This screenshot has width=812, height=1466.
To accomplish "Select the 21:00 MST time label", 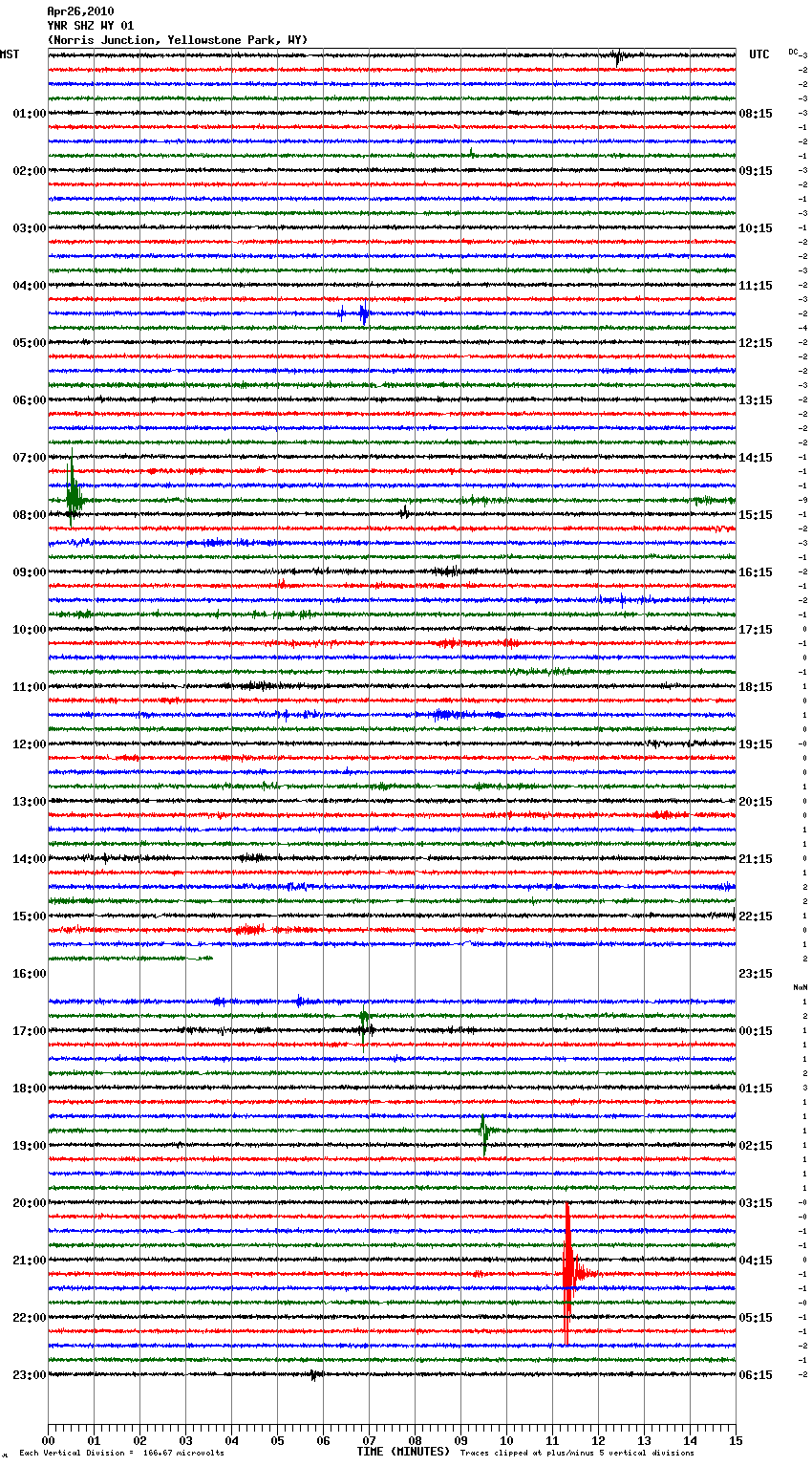I will coord(29,1261).
